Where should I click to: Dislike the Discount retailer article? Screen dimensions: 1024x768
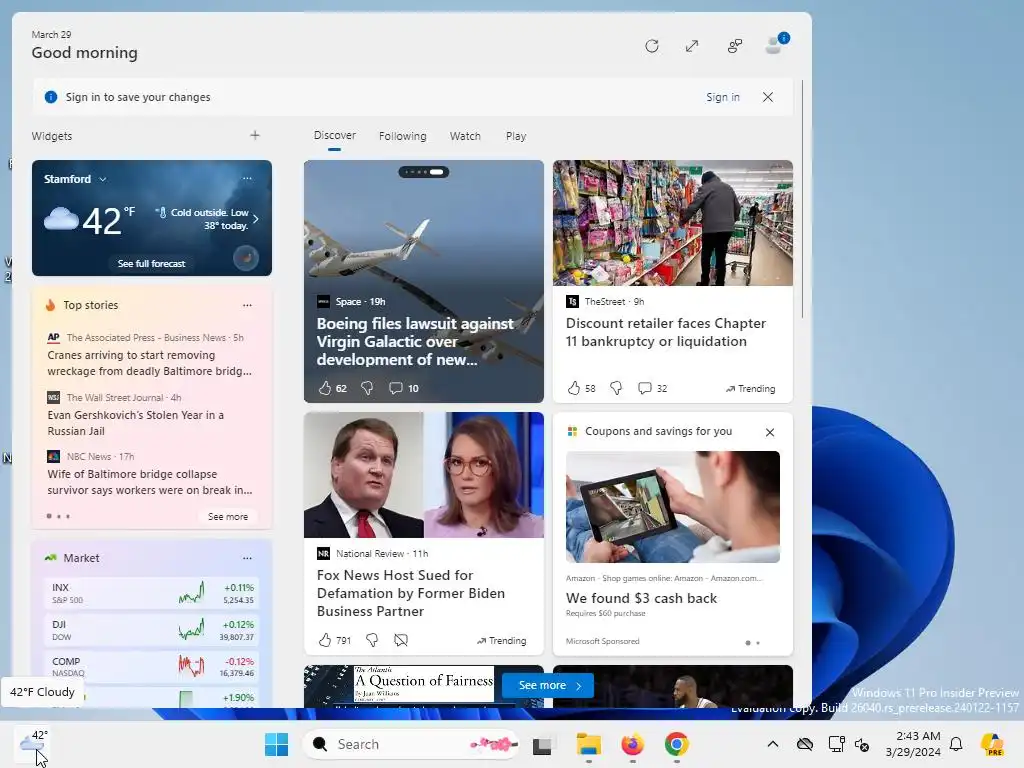point(616,388)
